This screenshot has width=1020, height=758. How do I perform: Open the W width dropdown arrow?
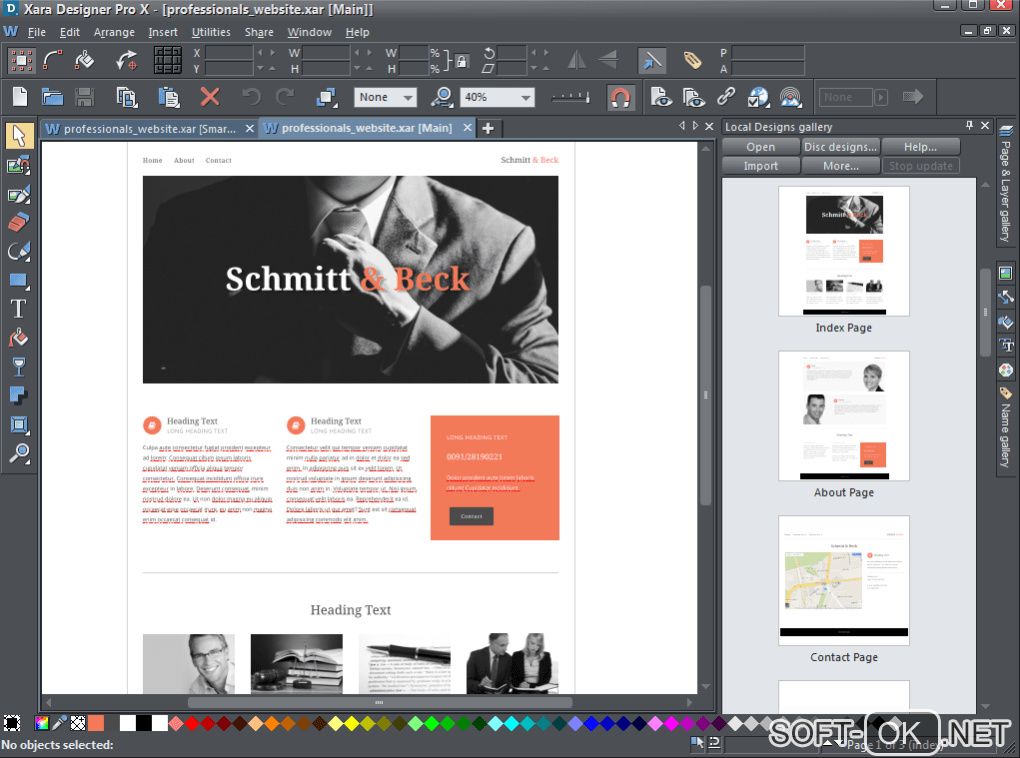click(356, 53)
